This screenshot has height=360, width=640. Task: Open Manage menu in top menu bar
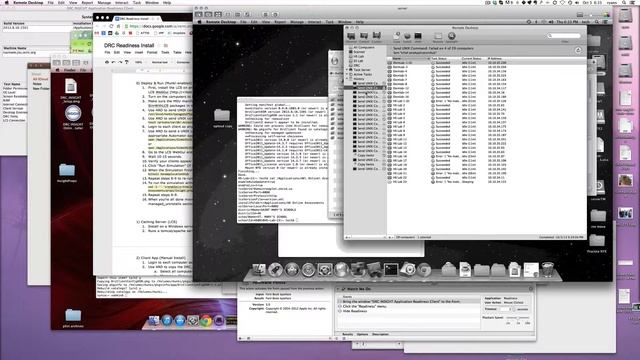[104, 2]
